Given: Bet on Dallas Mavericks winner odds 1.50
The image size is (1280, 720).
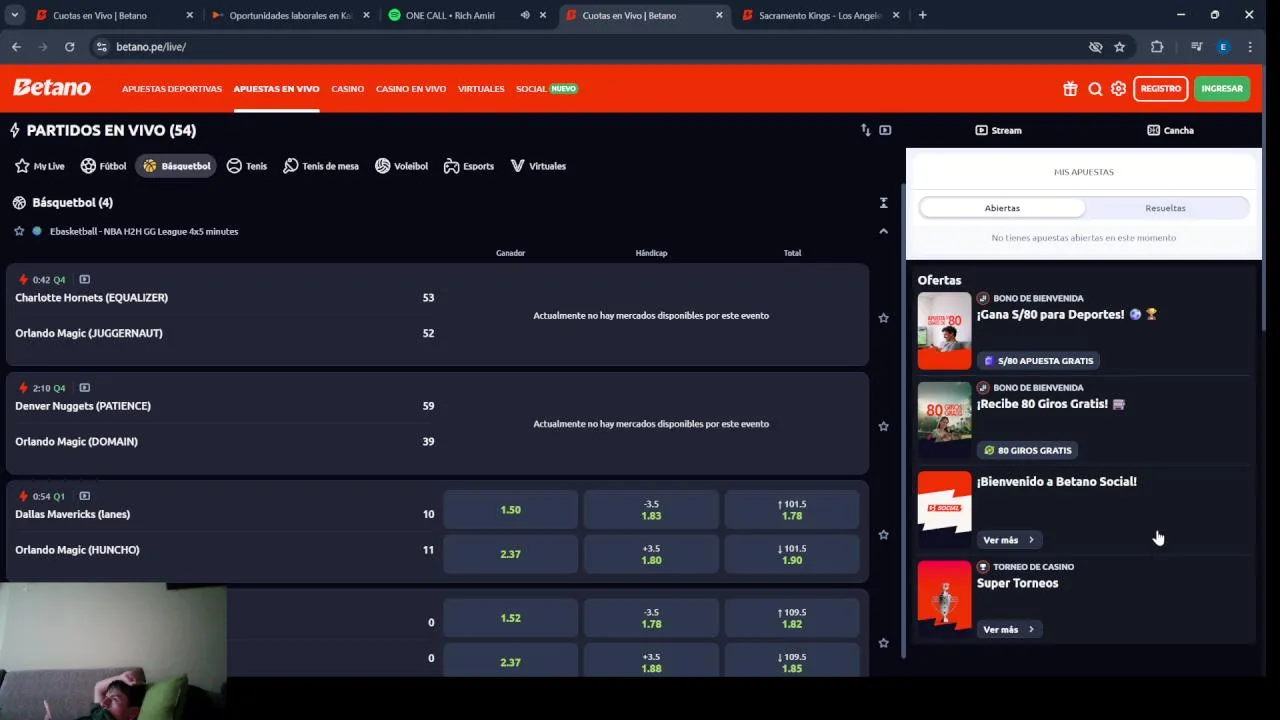Looking at the screenshot, I should coord(510,510).
